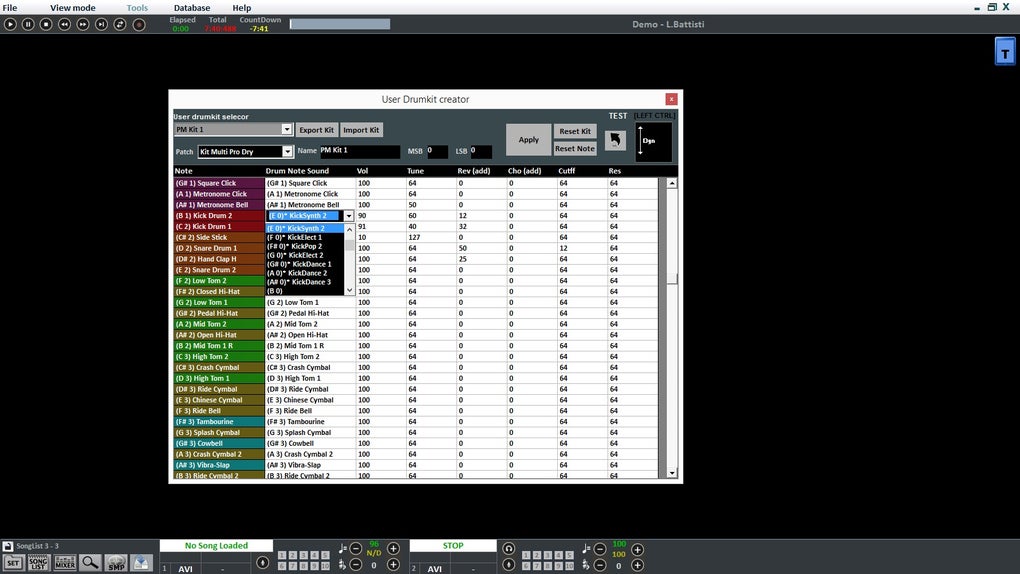Toggle the loop/repeat transport button
The height and width of the screenshot is (574, 1020).
pos(120,24)
